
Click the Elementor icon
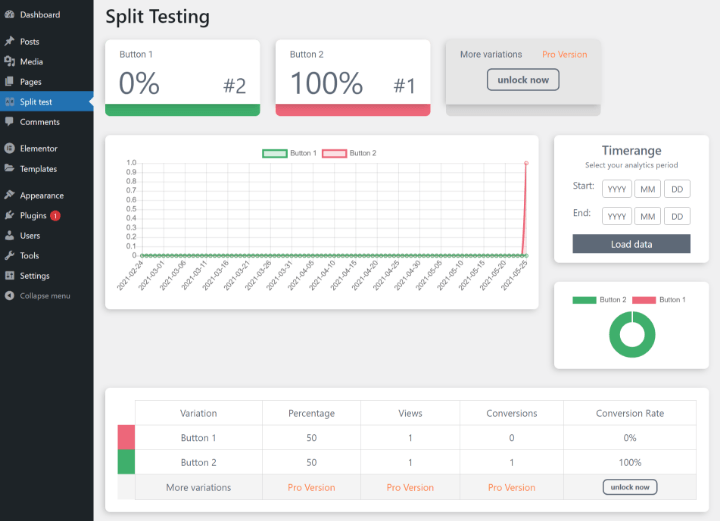click(9, 148)
